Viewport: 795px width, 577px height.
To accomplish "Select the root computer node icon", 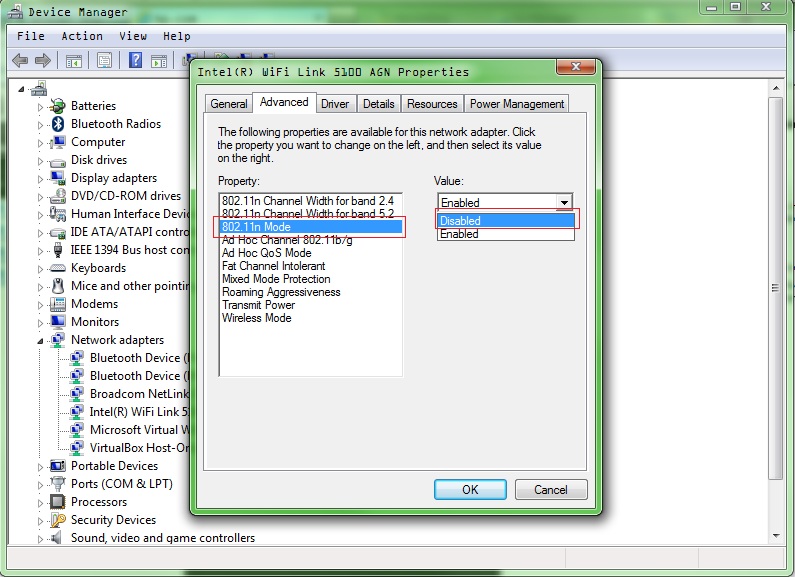I will click(39, 89).
